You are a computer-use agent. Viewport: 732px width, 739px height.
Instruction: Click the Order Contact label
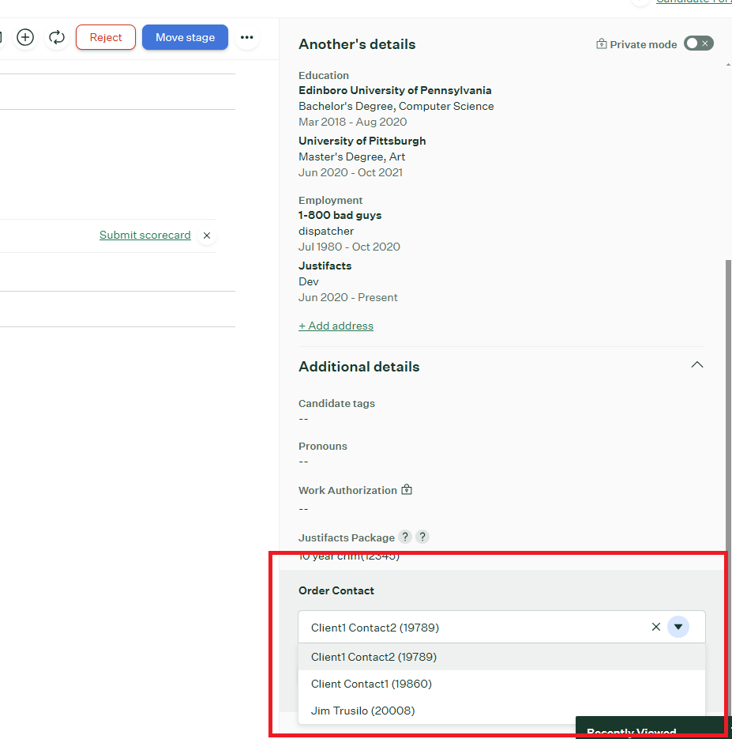336,591
